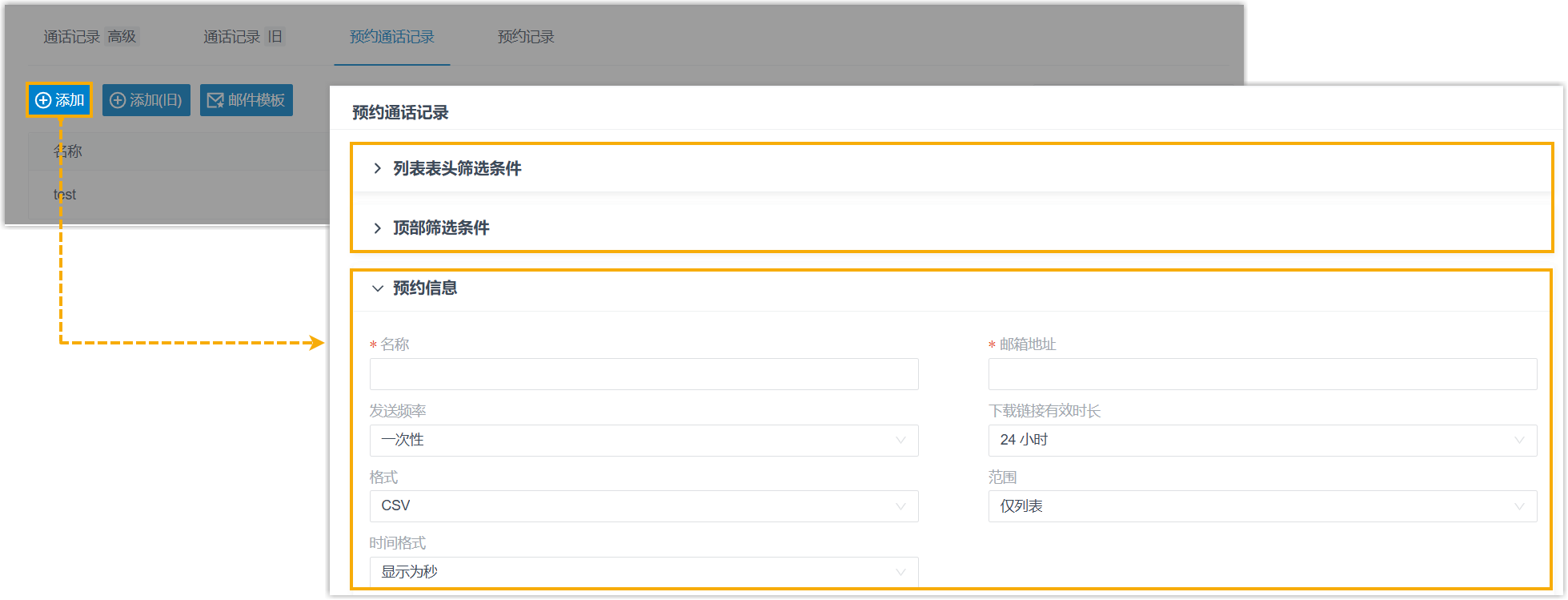Open the 发送频率 dropdown

tap(644, 440)
